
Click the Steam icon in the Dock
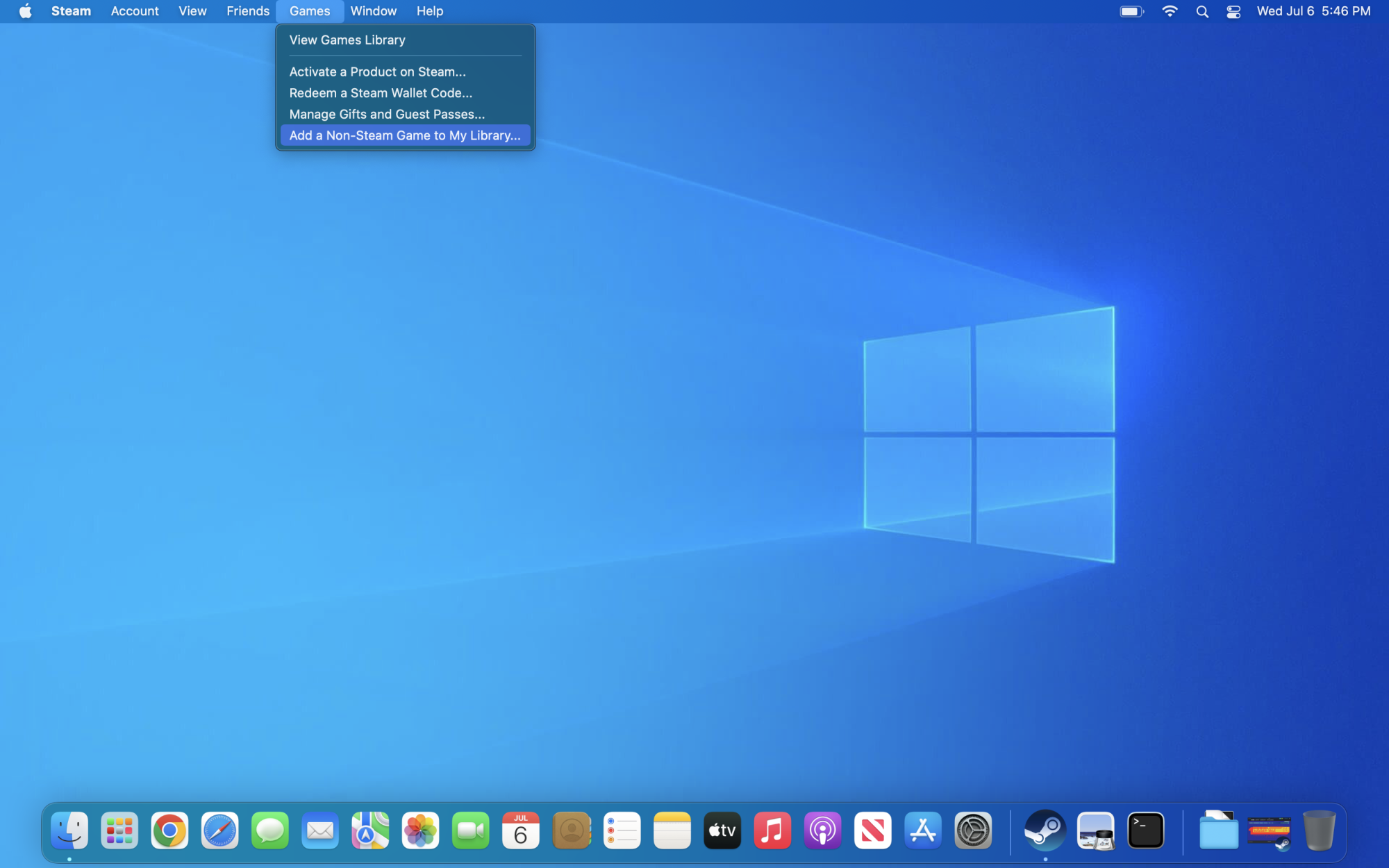[1045, 831]
